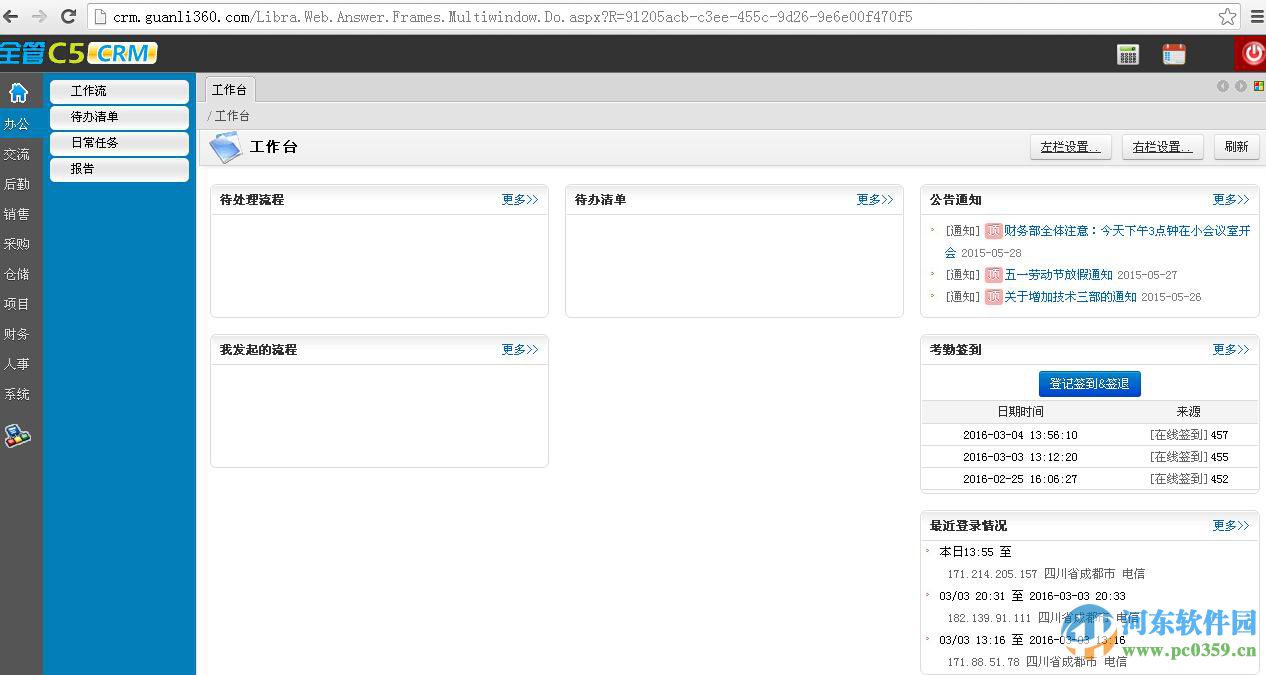Open the calculator tool in the top bar
The height and width of the screenshot is (675, 1266).
pyautogui.click(x=1128, y=54)
